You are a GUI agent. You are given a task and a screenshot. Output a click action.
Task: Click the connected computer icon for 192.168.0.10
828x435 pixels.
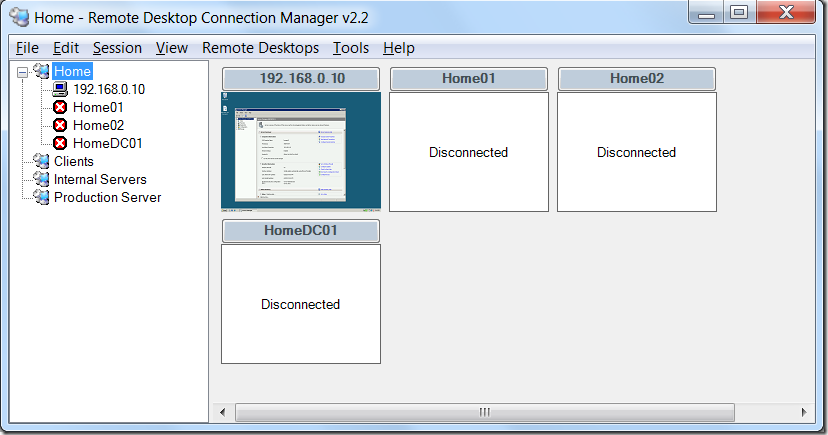[x=60, y=89]
